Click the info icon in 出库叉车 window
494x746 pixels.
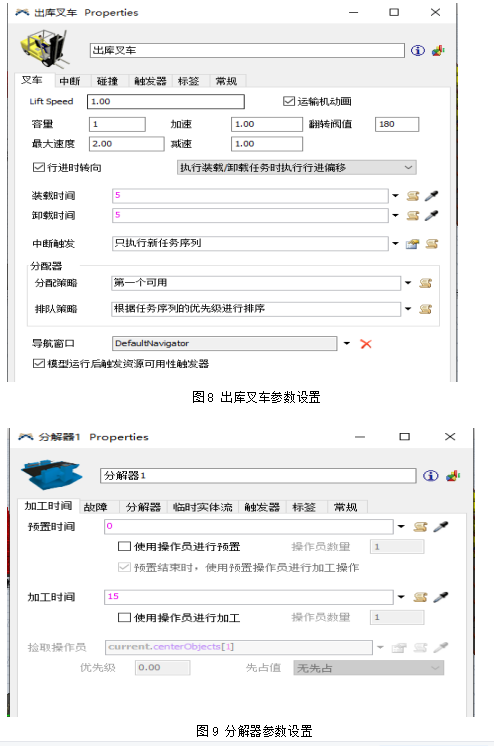417,50
